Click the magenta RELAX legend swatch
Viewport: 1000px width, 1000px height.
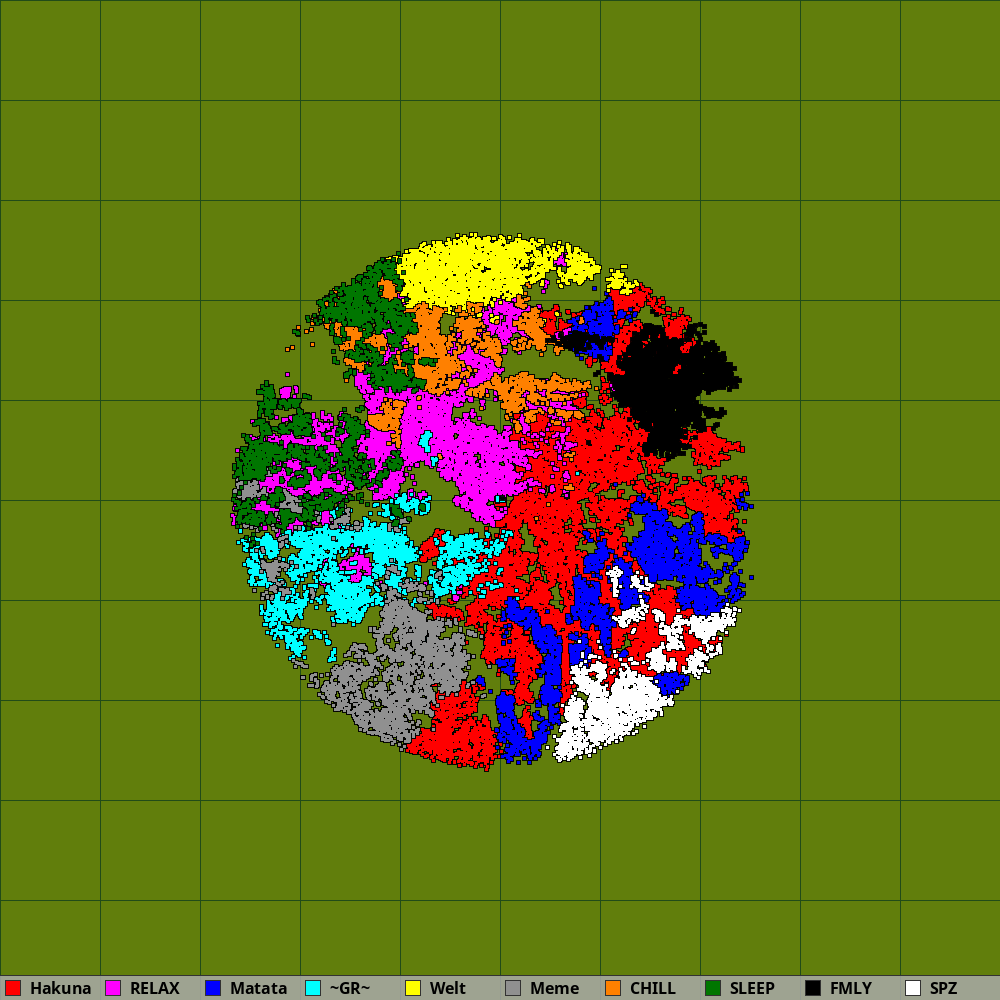coord(113,988)
